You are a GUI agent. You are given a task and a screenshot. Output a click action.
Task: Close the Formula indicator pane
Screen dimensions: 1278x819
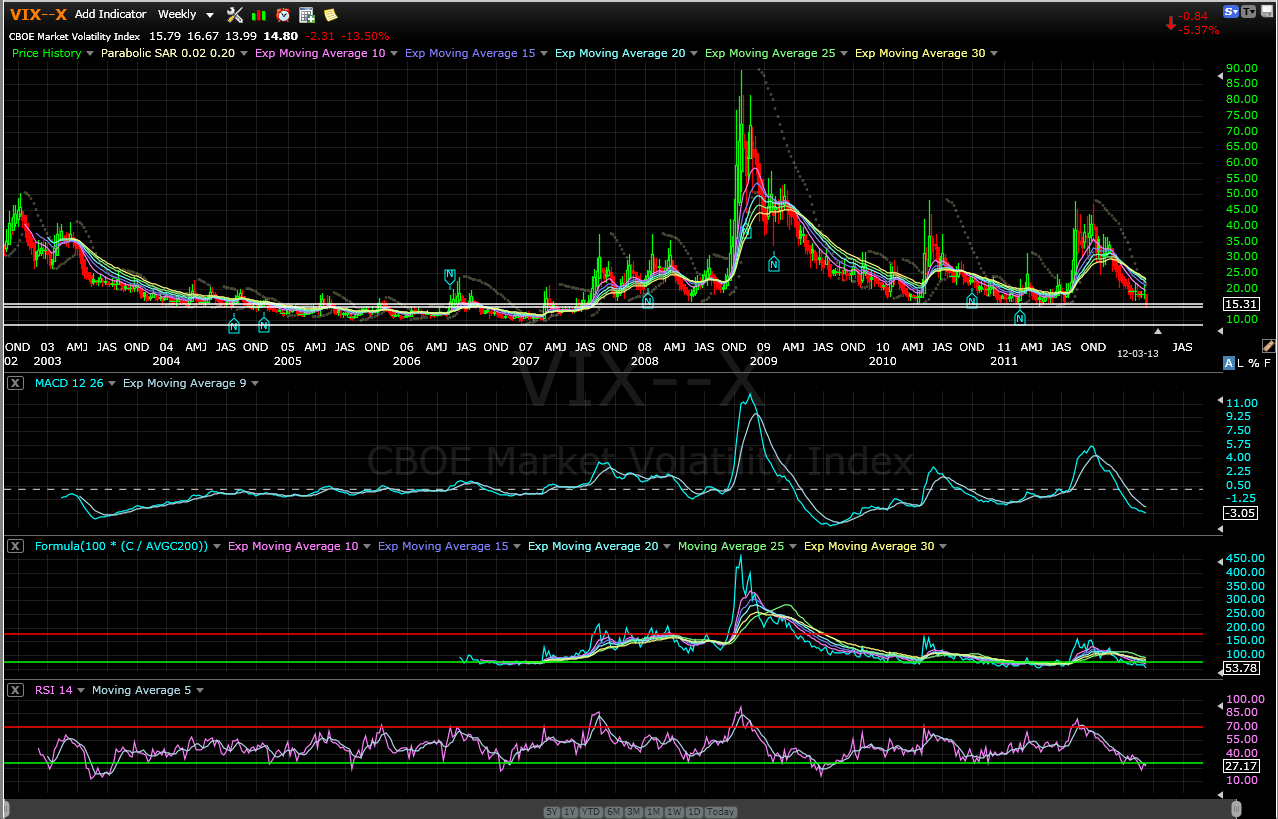pos(15,546)
